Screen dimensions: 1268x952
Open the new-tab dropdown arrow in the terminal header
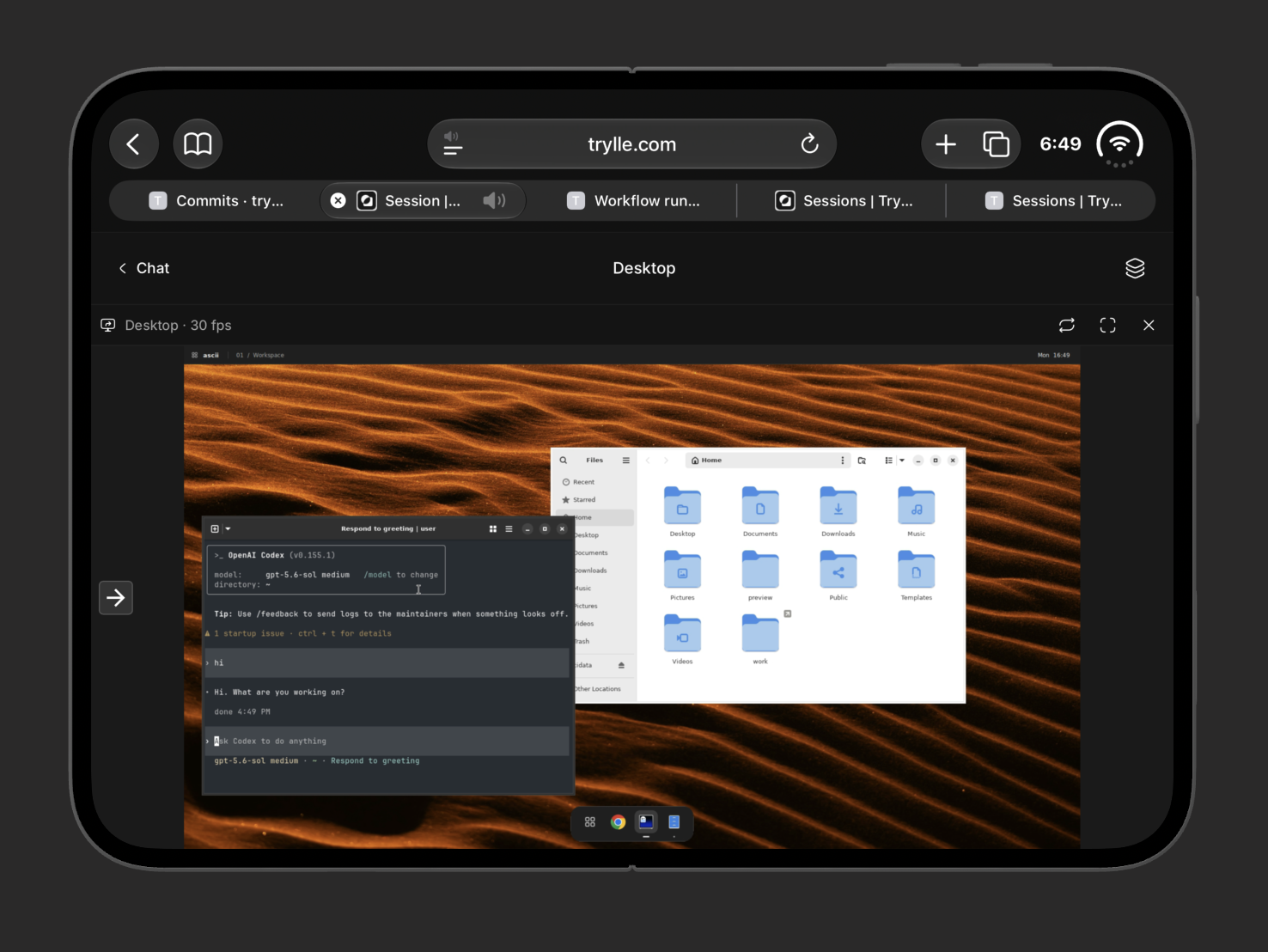228,529
